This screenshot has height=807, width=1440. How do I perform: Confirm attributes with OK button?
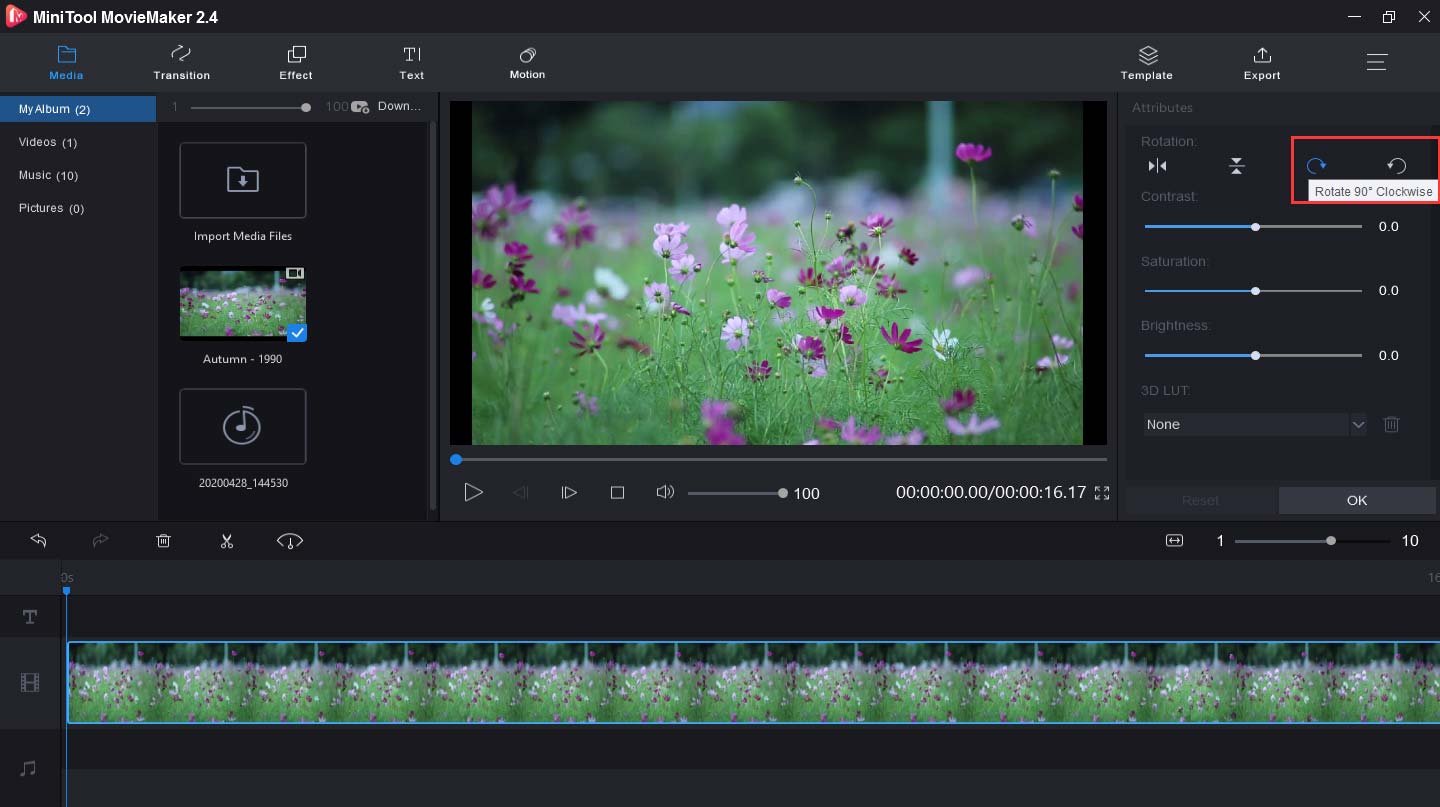point(1357,500)
